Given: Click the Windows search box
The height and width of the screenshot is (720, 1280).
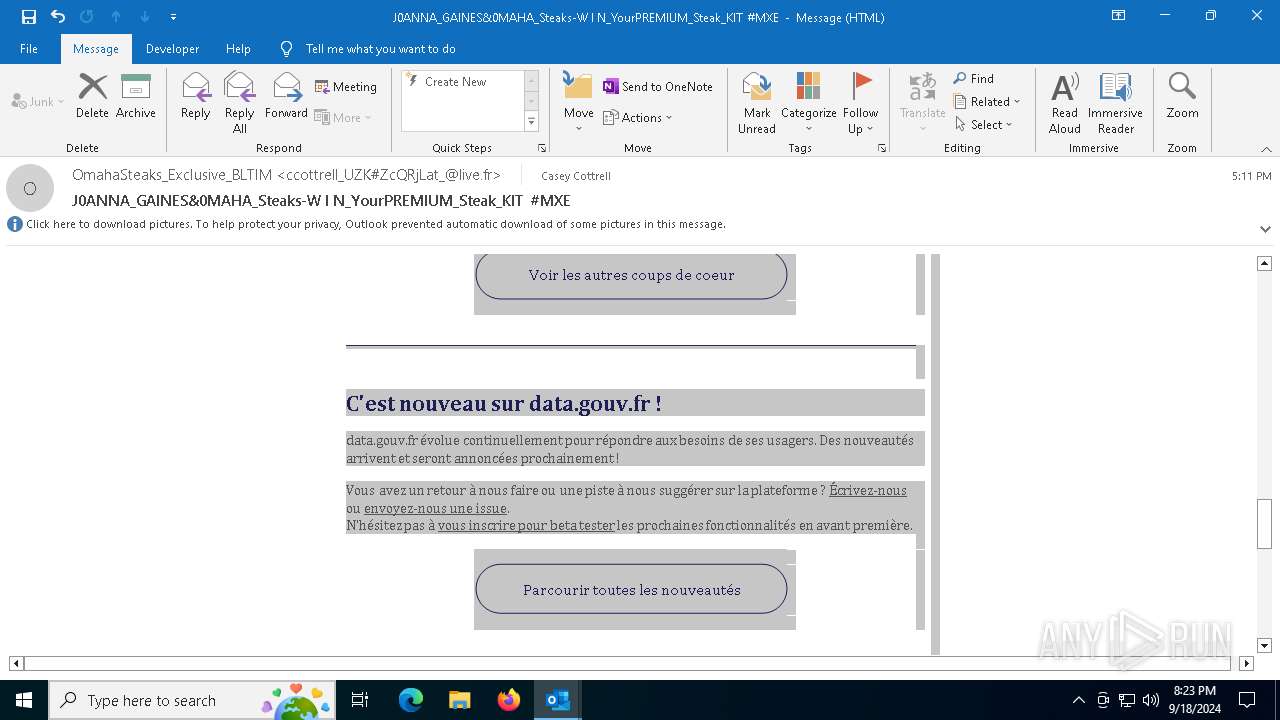Looking at the screenshot, I should 191,700.
